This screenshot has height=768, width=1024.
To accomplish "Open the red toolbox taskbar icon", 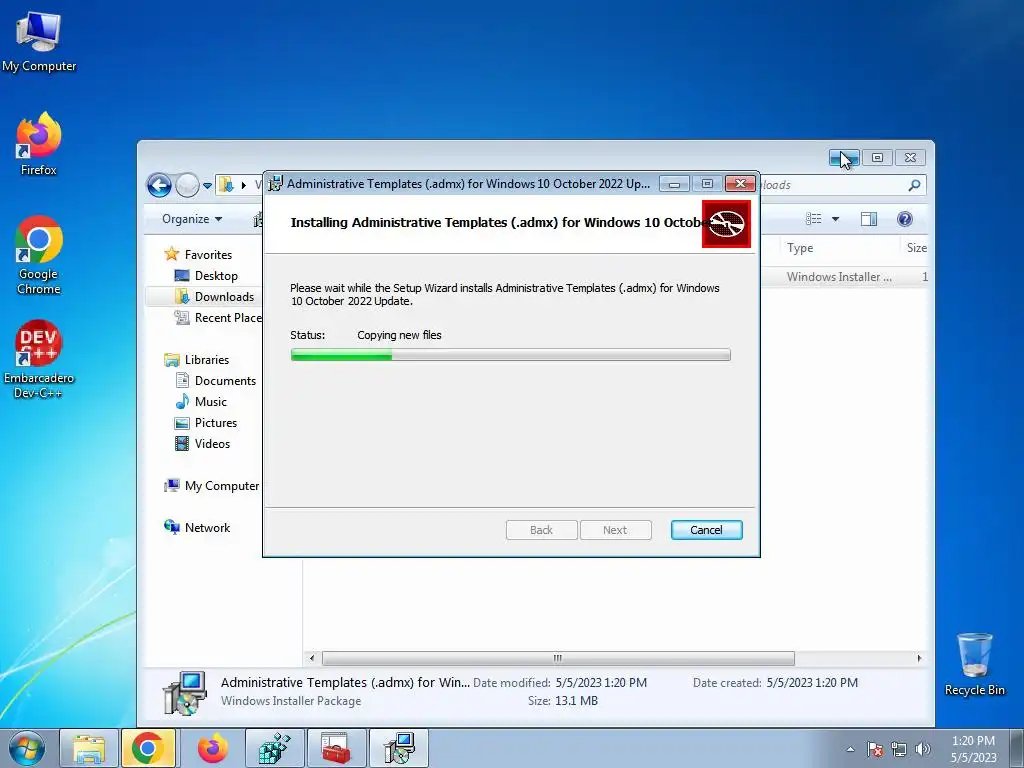I will (x=336, y=748).
